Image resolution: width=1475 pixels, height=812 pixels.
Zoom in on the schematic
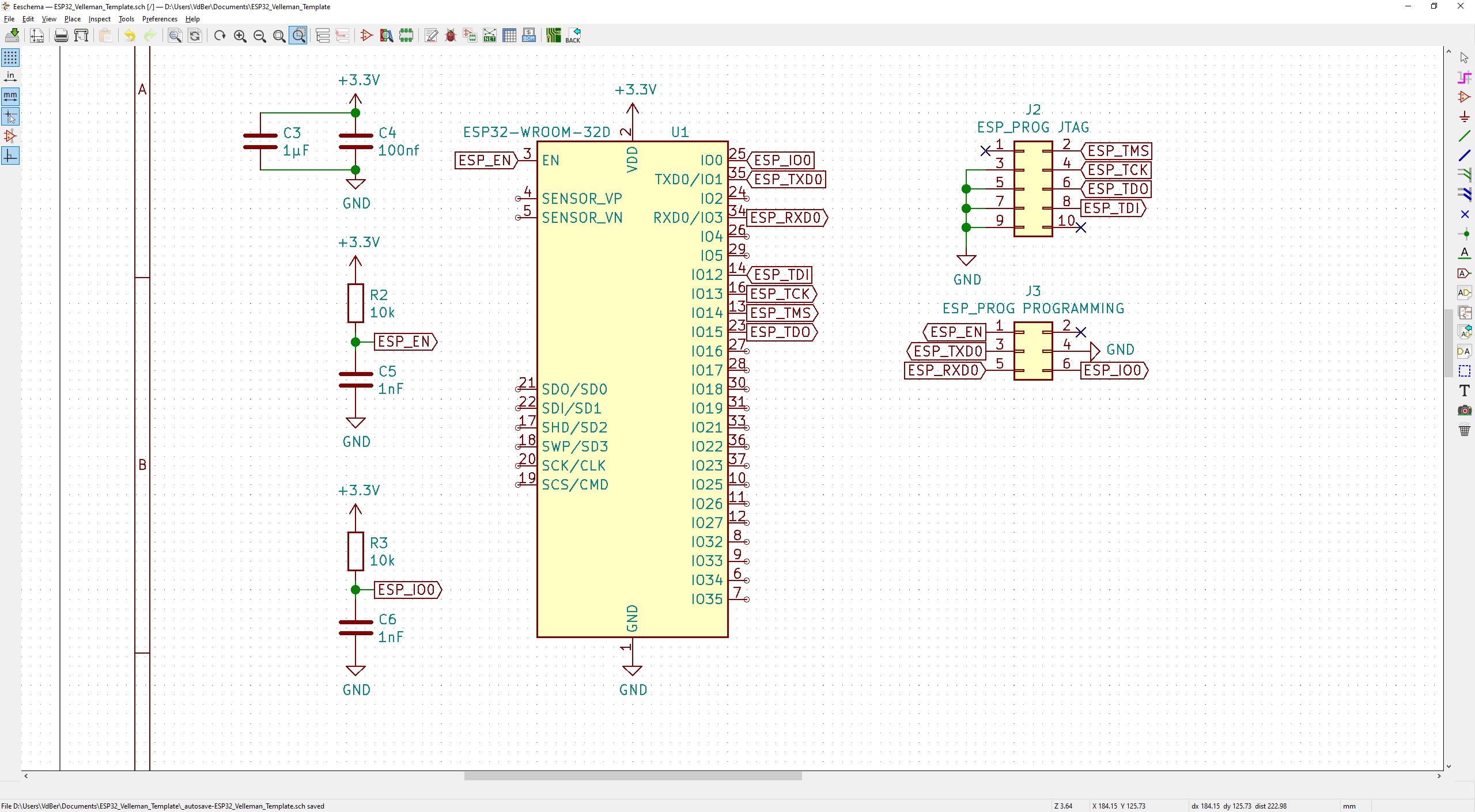pyautogui.click(x=240, y=36)
